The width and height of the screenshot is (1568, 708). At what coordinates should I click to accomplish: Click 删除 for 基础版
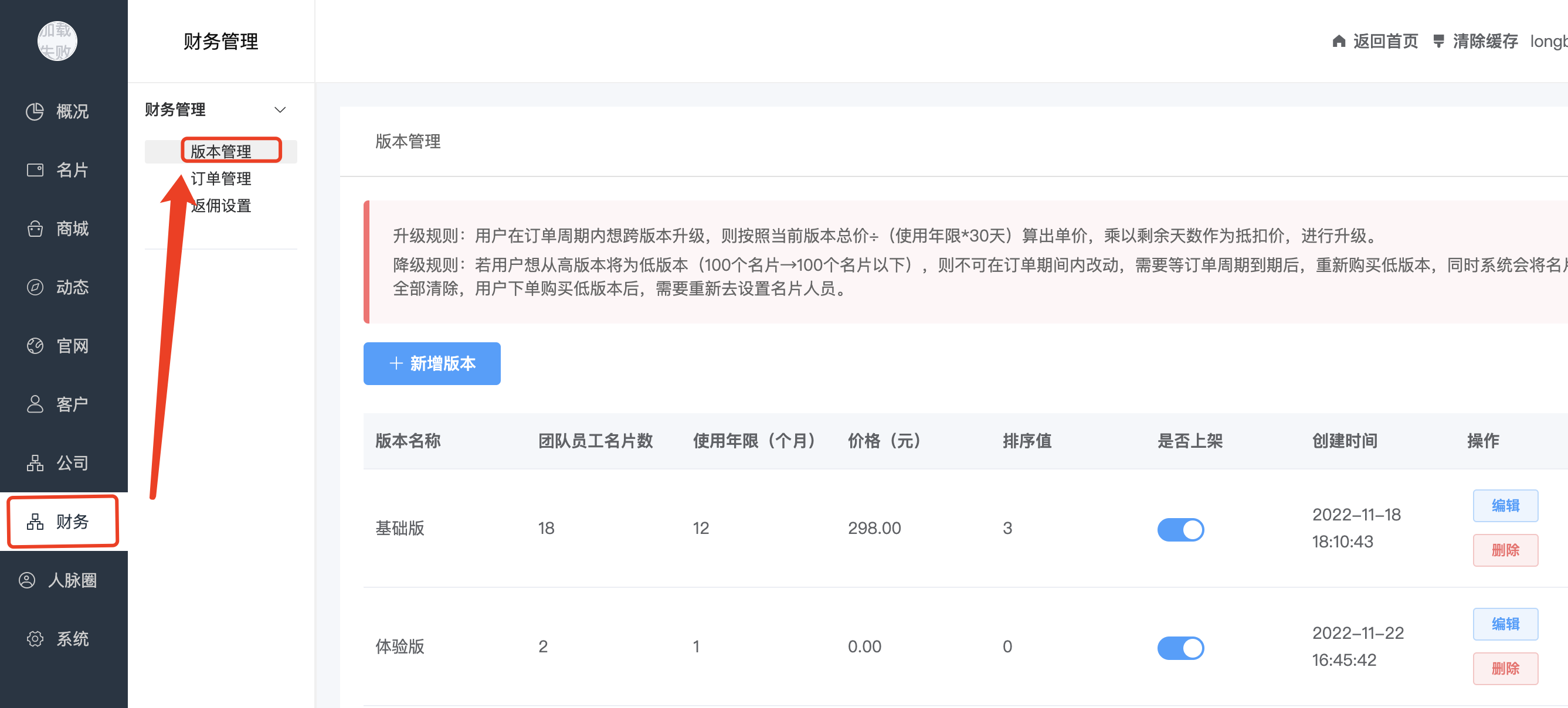pos(1505,550)
